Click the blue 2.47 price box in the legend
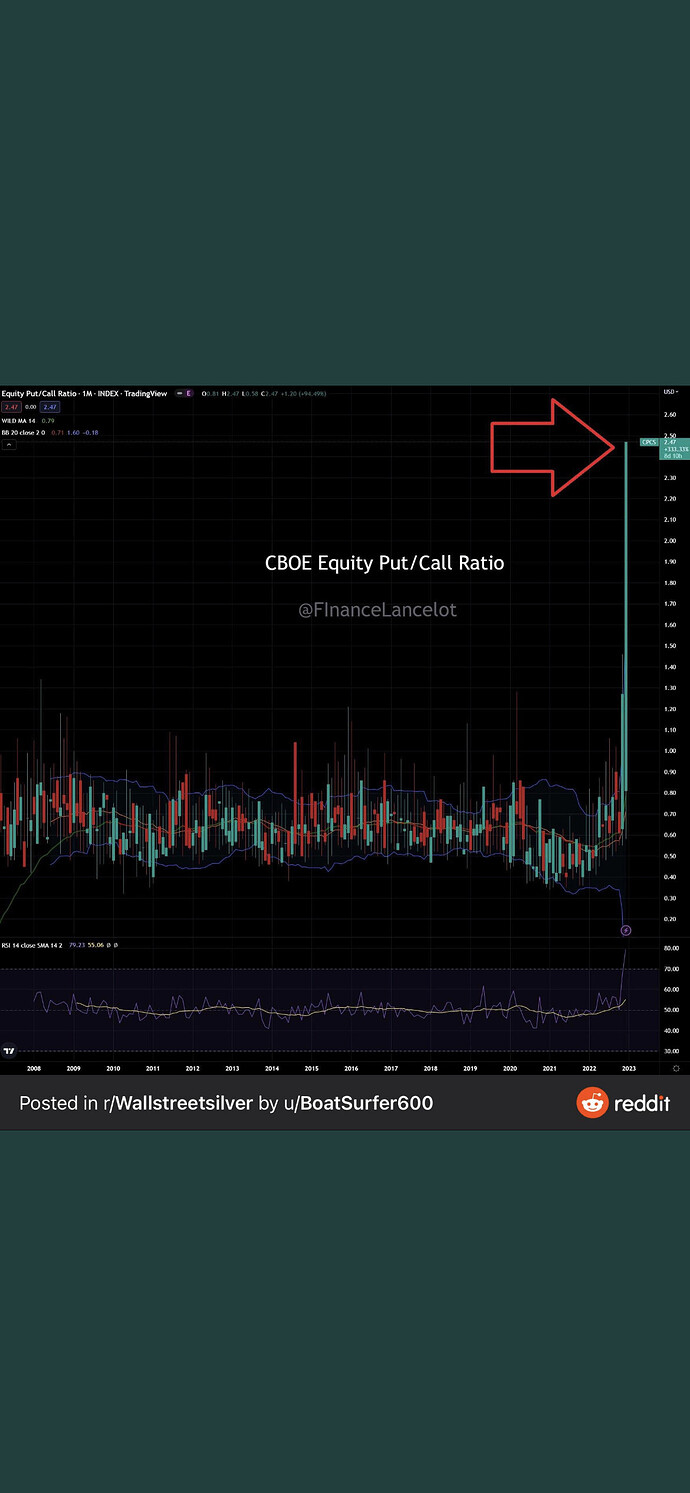The image size is (690, 1493). (50, 407)
